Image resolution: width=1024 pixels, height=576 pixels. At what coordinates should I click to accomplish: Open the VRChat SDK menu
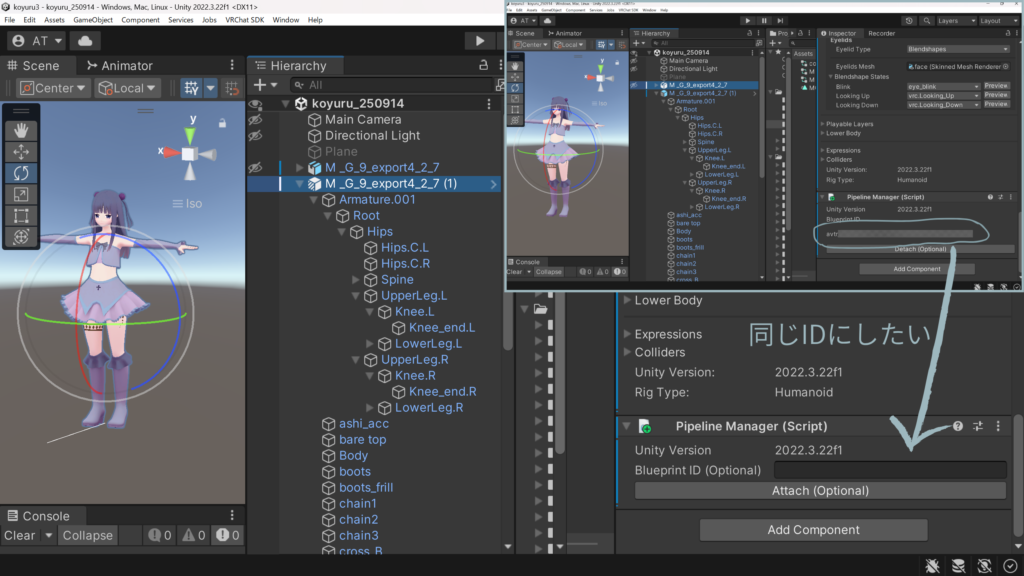click(x=245, y=20)
